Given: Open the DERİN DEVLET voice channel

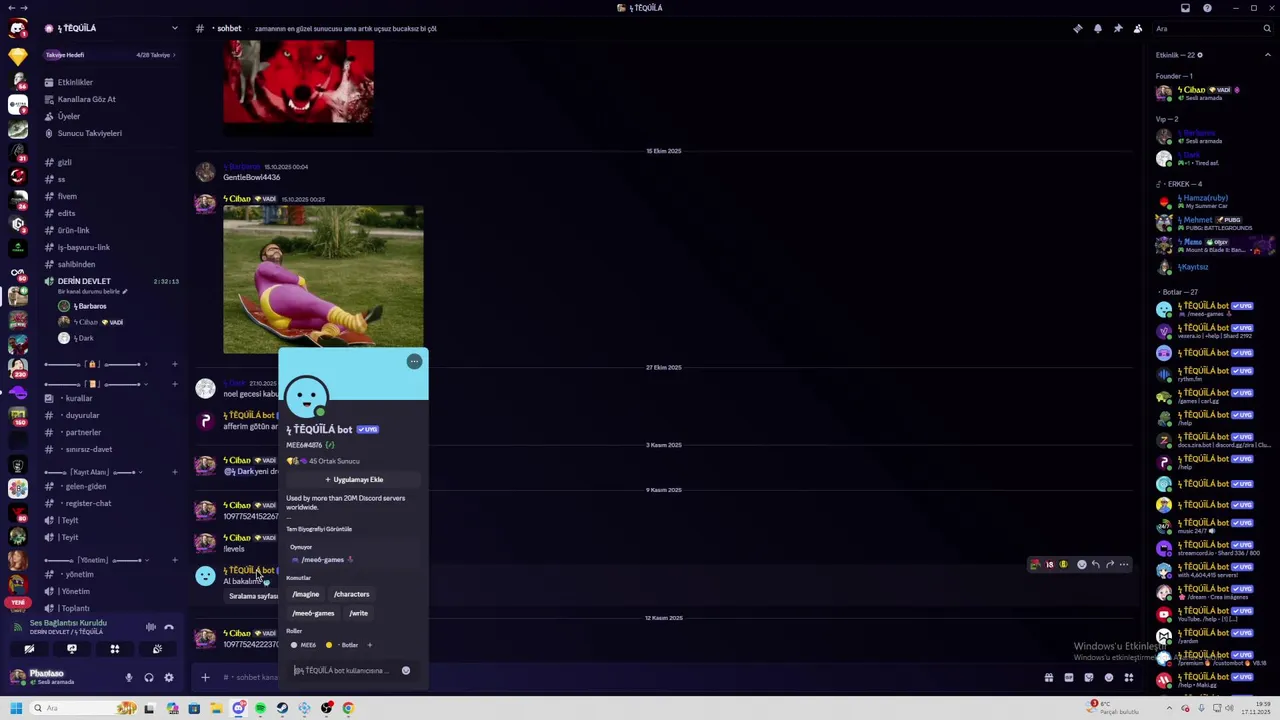Looking at the screenshot, I should coord(110,281).
